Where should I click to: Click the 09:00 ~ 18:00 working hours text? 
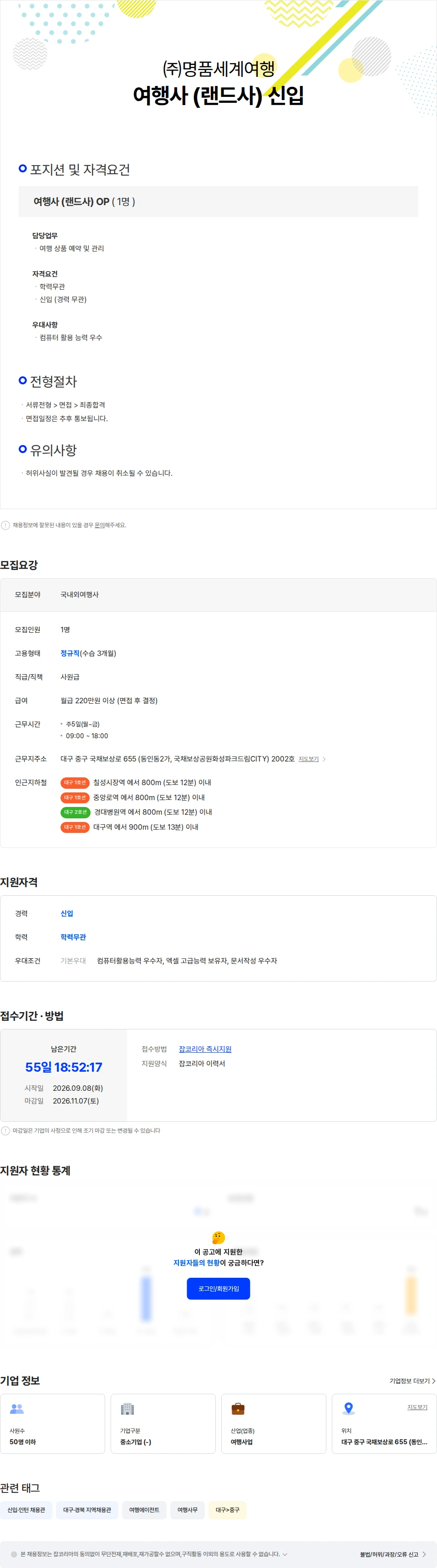(x=86, y=736)
